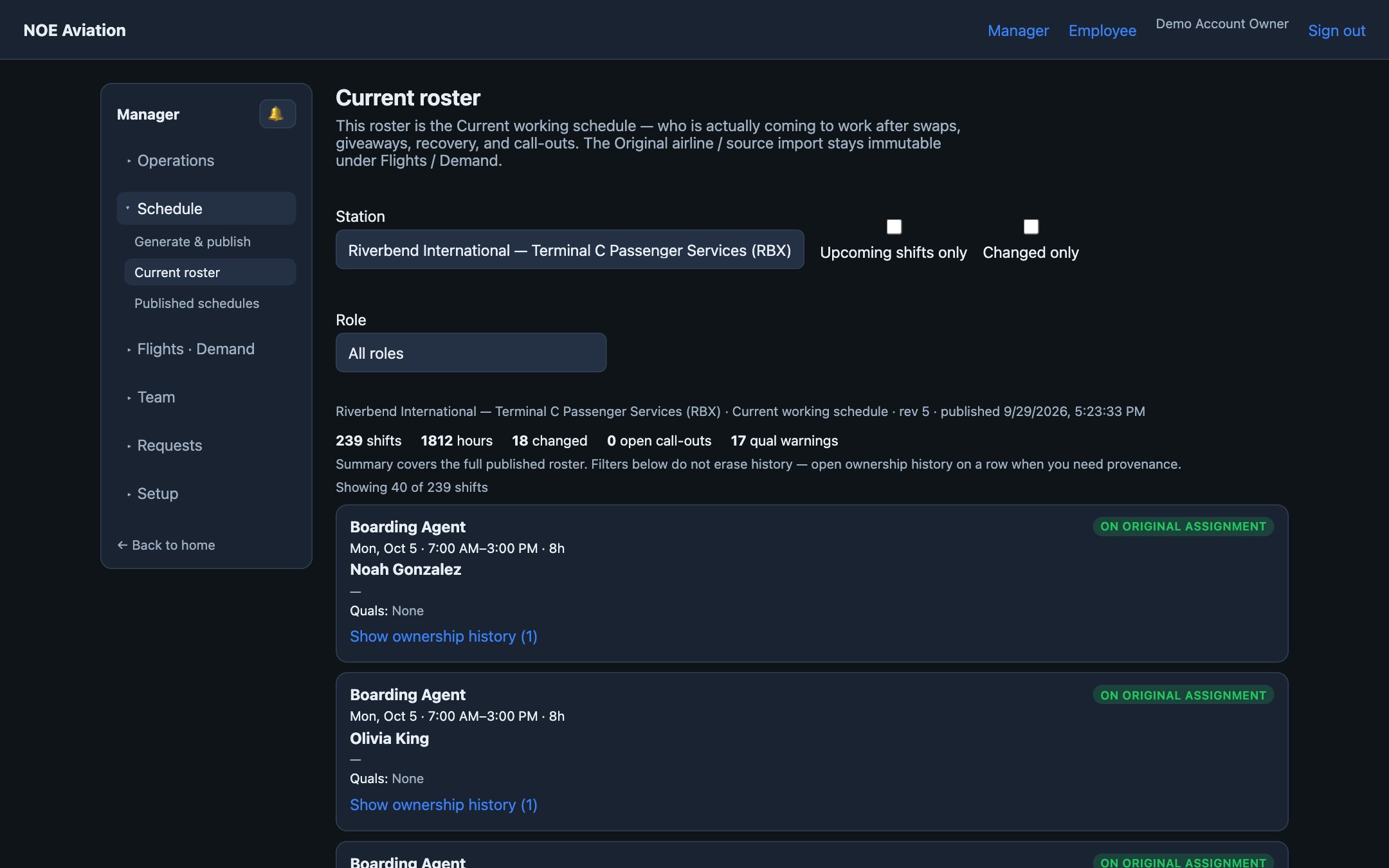
Task: Tick the Changed only checkbox
Action: pyautogui.click(x=1031, y=227)
